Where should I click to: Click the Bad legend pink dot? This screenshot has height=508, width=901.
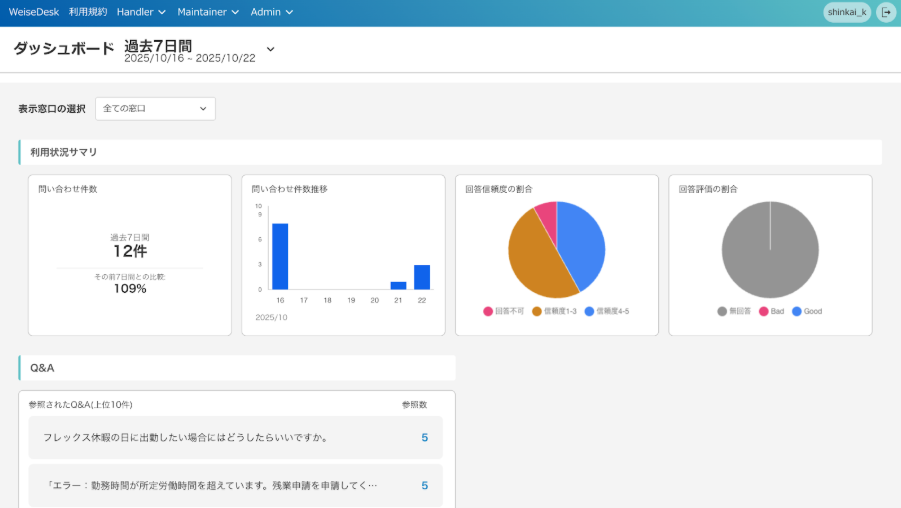[763, 312]
